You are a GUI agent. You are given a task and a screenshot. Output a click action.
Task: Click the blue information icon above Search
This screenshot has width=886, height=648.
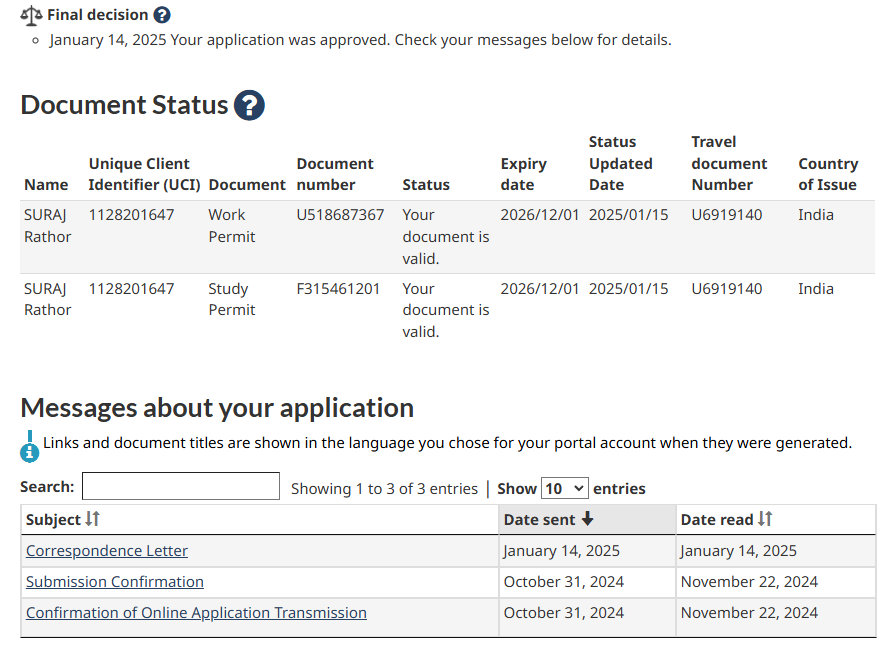point(30,446)
